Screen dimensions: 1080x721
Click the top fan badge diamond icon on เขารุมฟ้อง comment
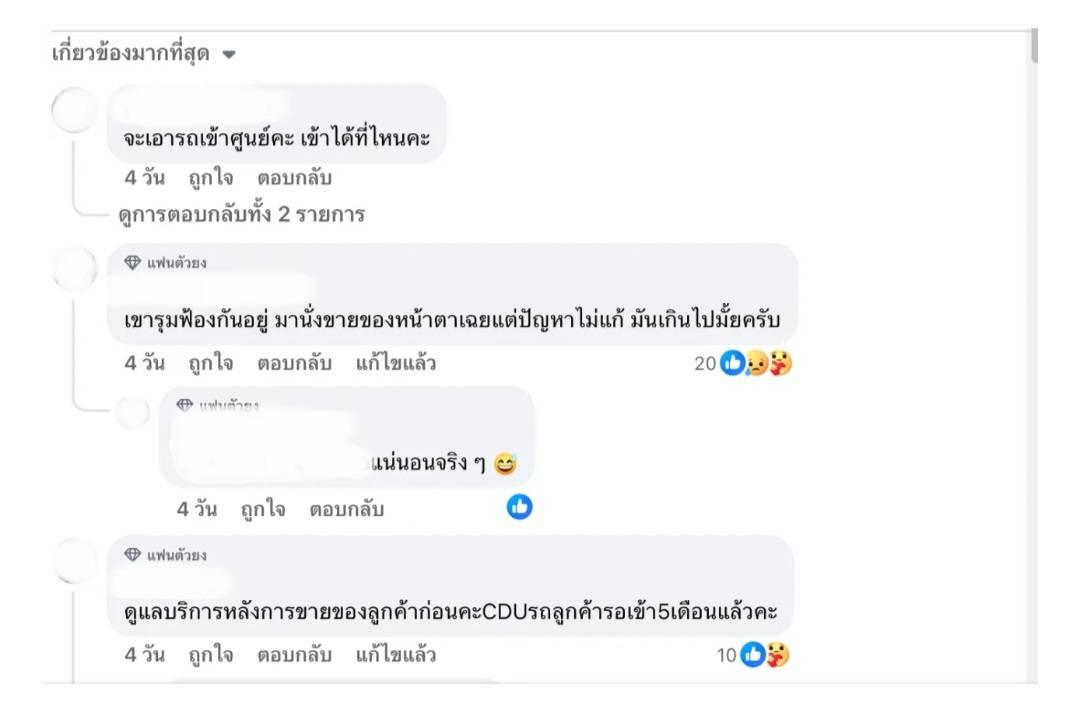[x=132, y=262]
